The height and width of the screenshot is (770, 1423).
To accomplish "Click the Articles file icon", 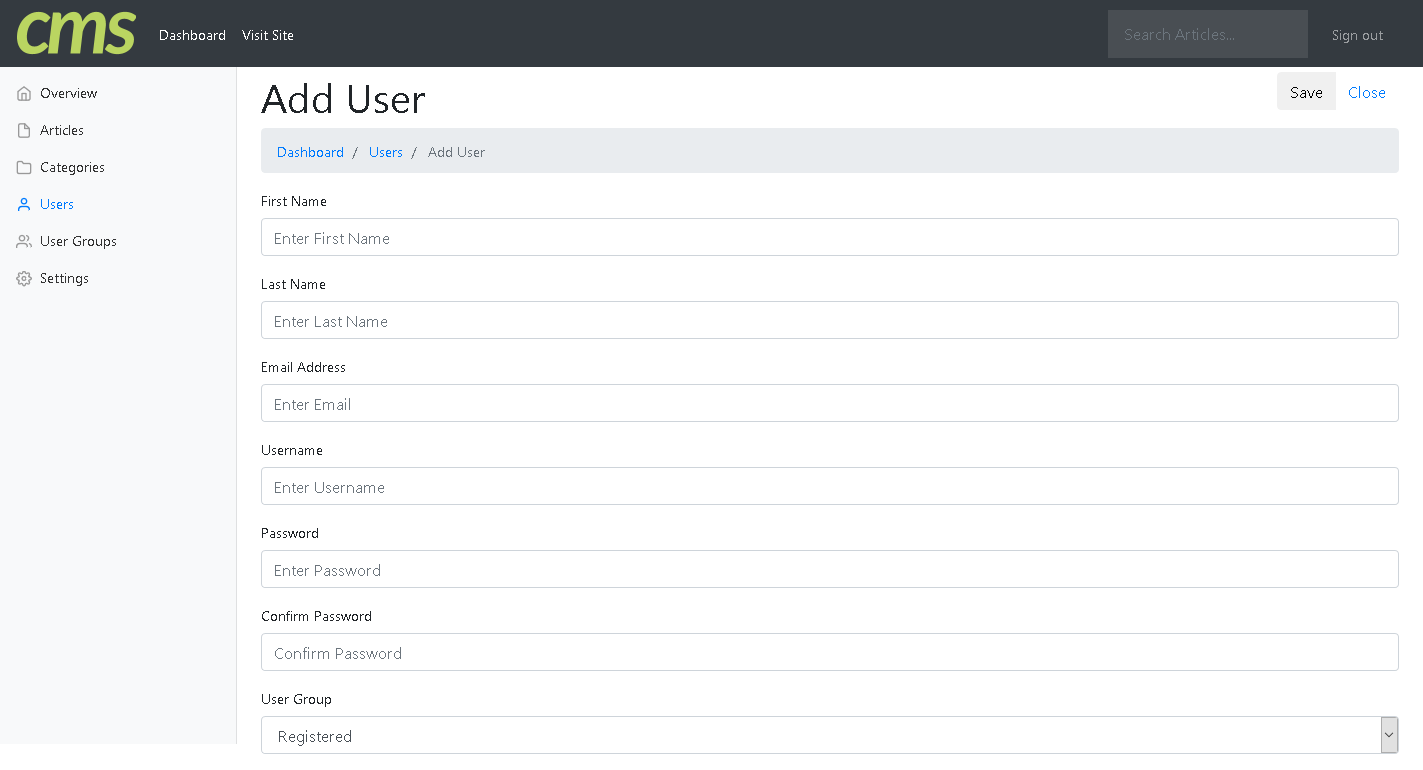I will tap(24, 131).
